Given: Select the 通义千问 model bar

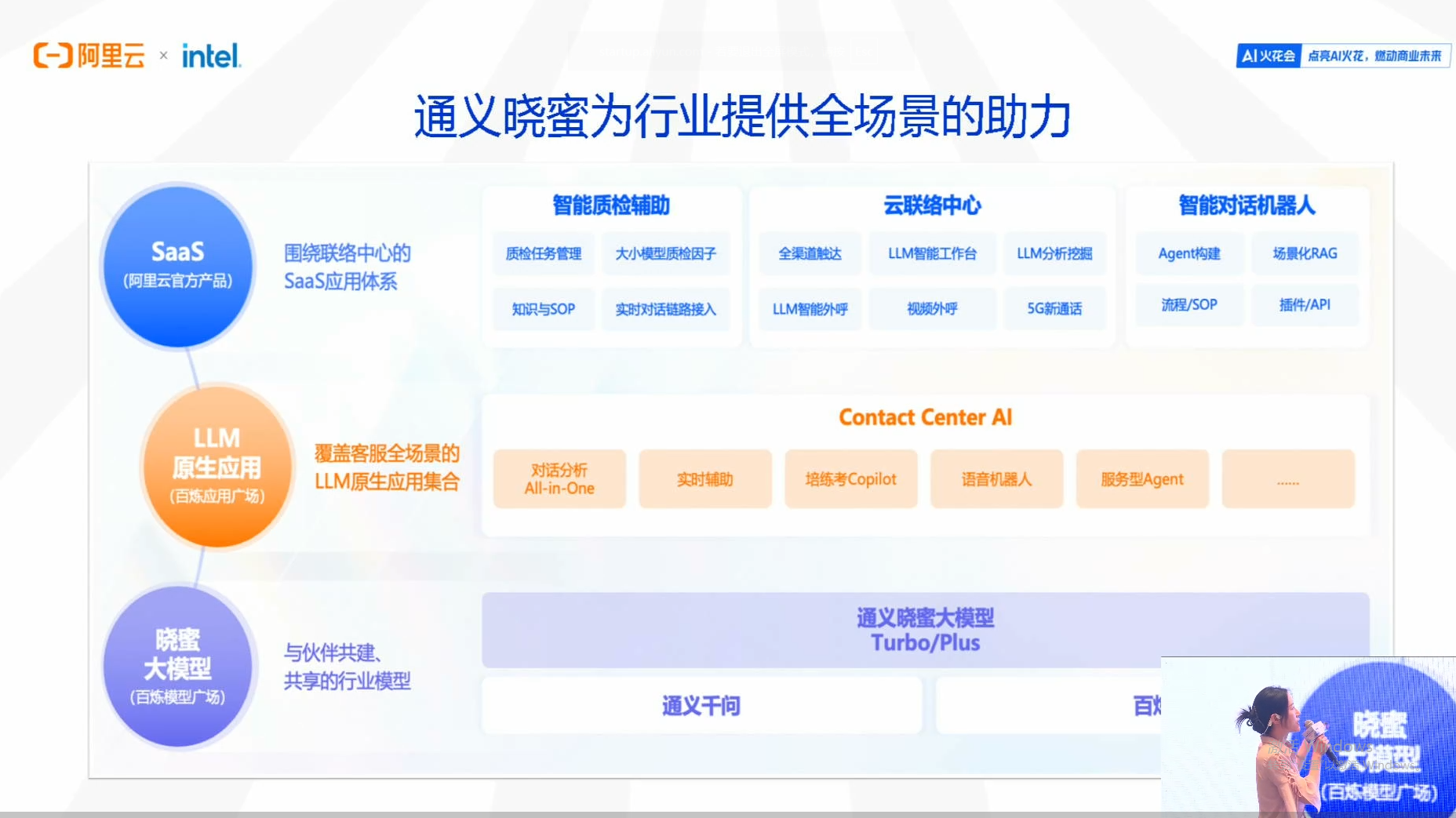Looking at the screenshot, I should point(701,705).
